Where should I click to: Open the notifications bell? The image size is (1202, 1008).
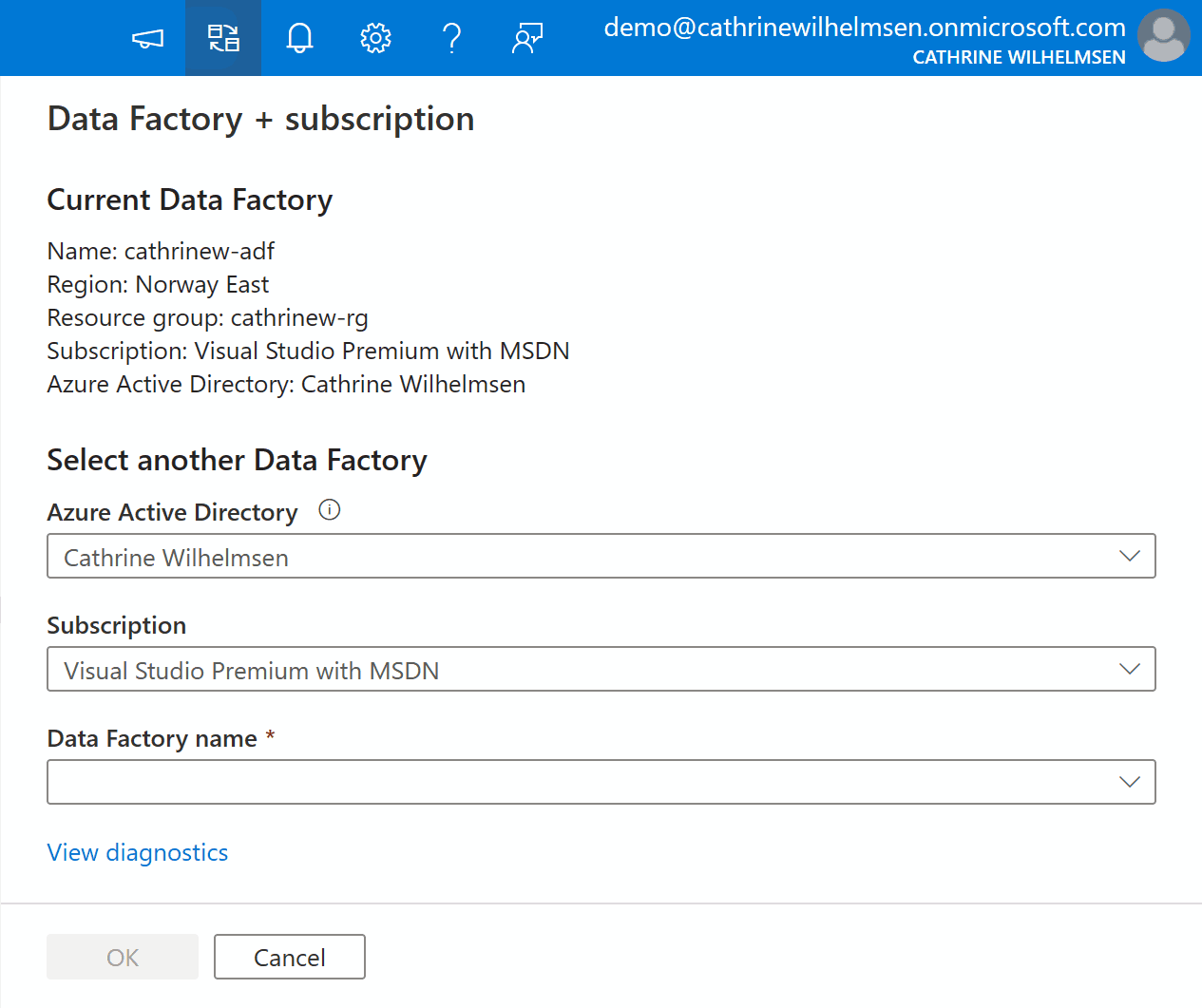299,38
